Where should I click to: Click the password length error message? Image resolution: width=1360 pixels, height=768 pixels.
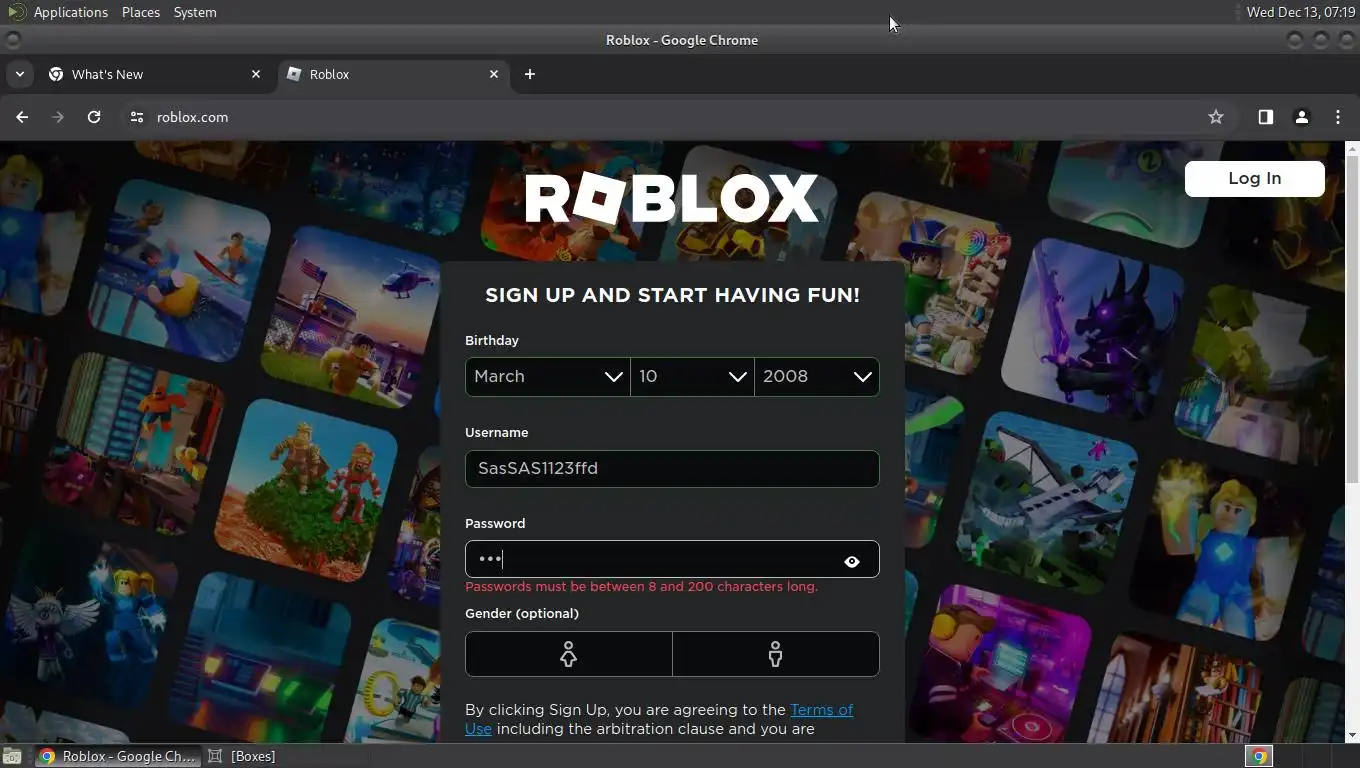(641, 587)
